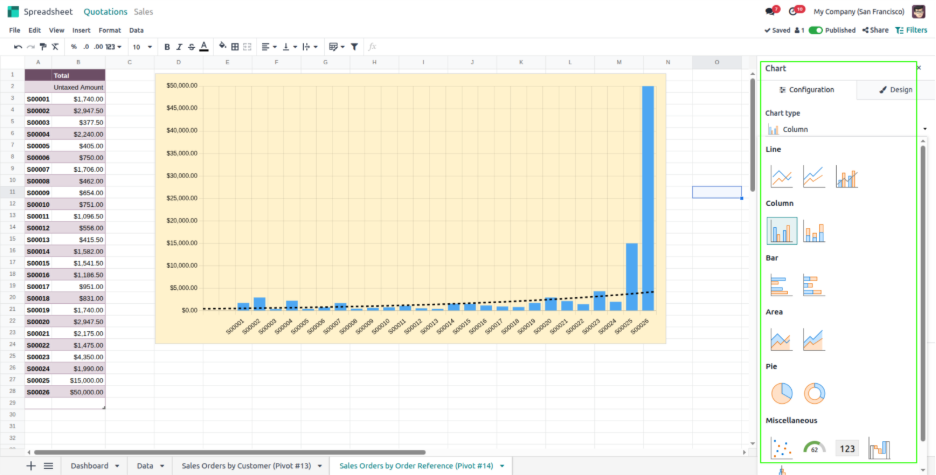The image size is (936, 475).
Task: Expand the vertical alignment dropdown
Action: click(290, 47)
